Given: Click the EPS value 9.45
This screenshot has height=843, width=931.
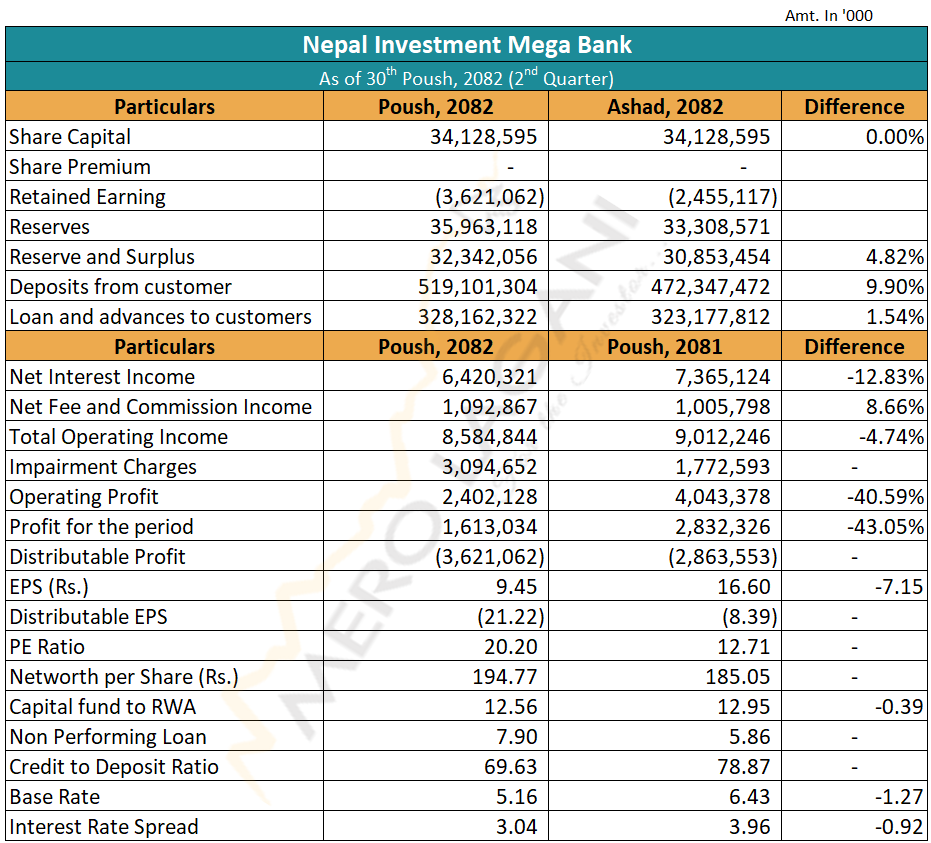Looking at the screenshot, I should point(517,587).
